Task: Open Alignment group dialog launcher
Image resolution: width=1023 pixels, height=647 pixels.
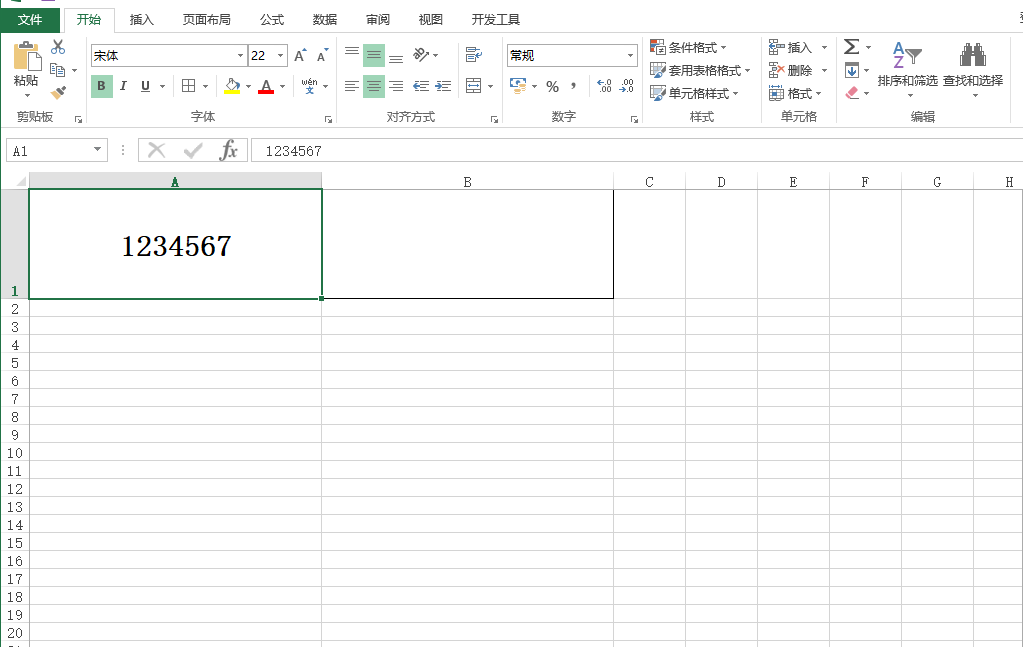Action: [x=495, y=119]
